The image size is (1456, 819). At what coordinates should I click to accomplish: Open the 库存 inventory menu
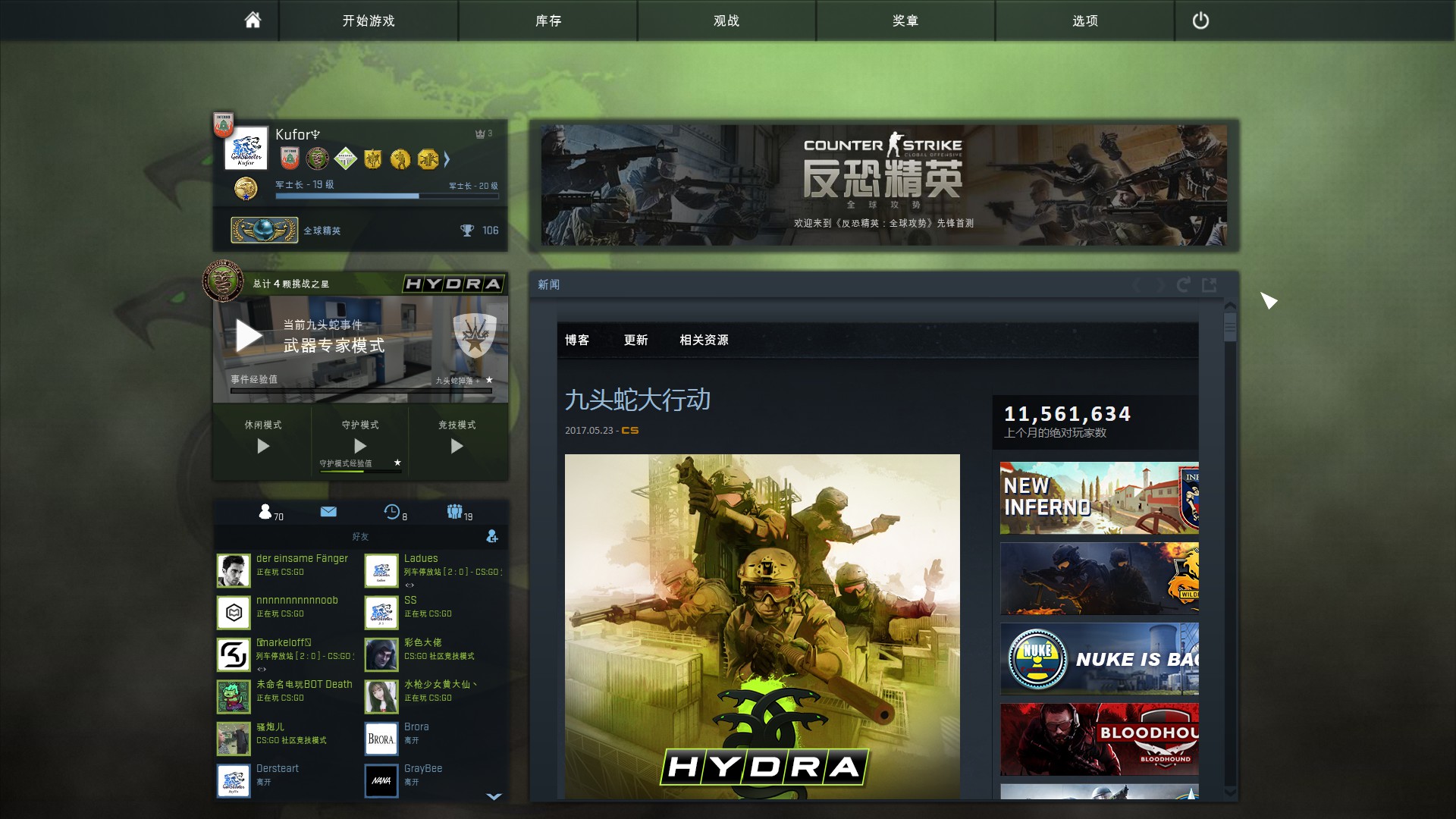[548, 20]
